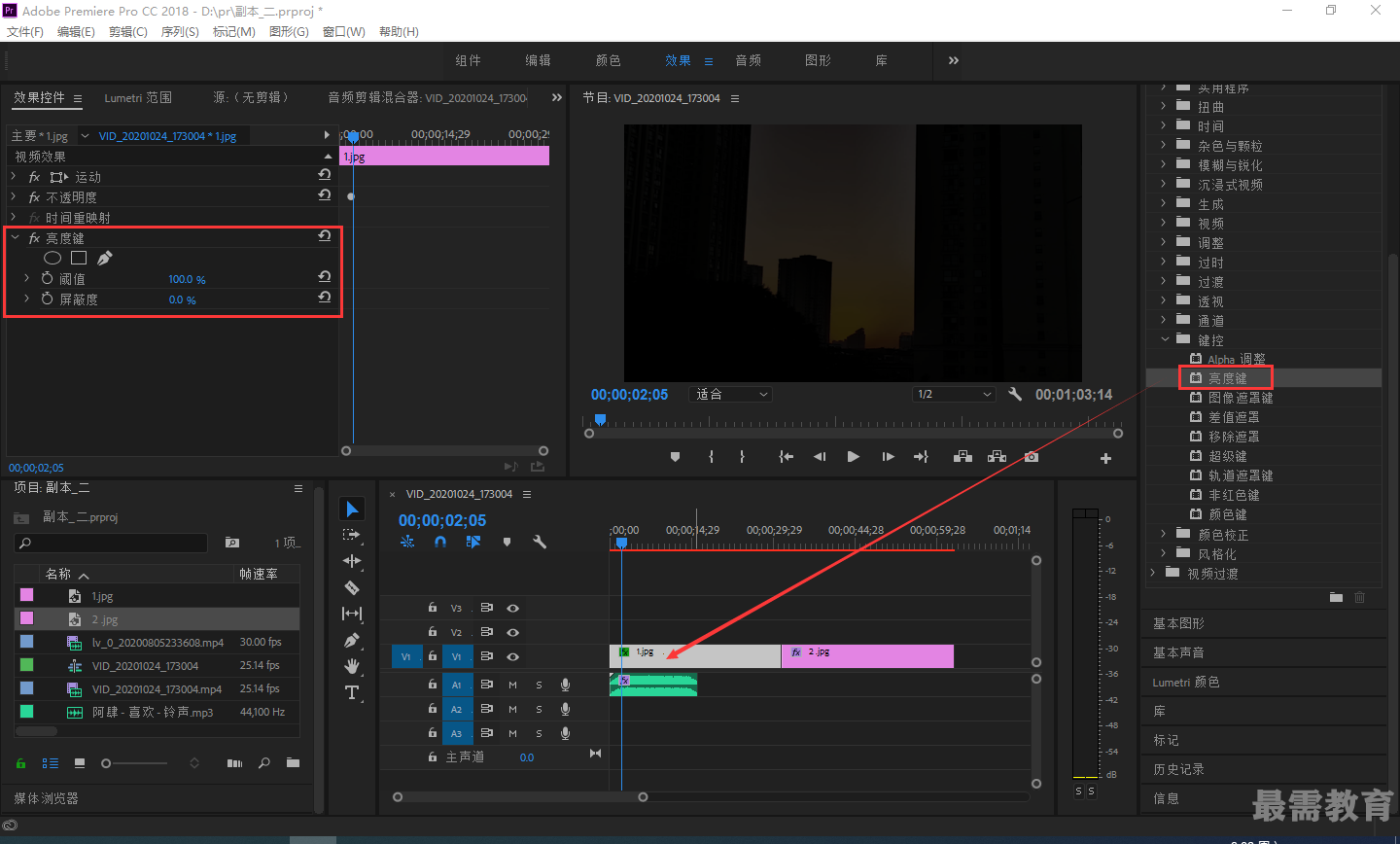This screenshot has width=1400, height=844.
Task: Add marker in program monitor
Action: coord(675,457)
